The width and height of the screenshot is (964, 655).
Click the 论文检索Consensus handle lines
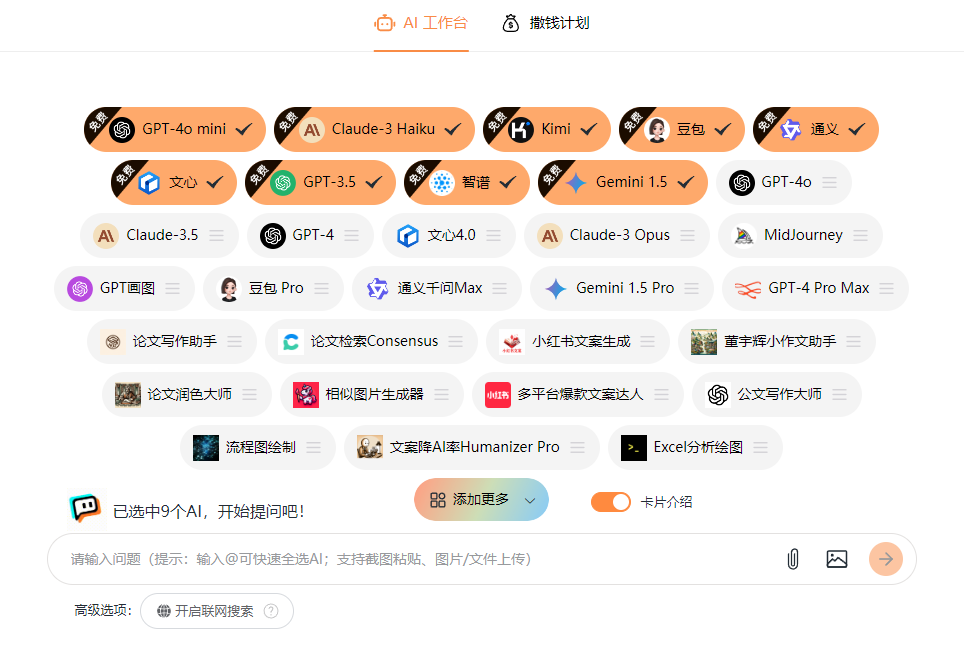(456, 341)
